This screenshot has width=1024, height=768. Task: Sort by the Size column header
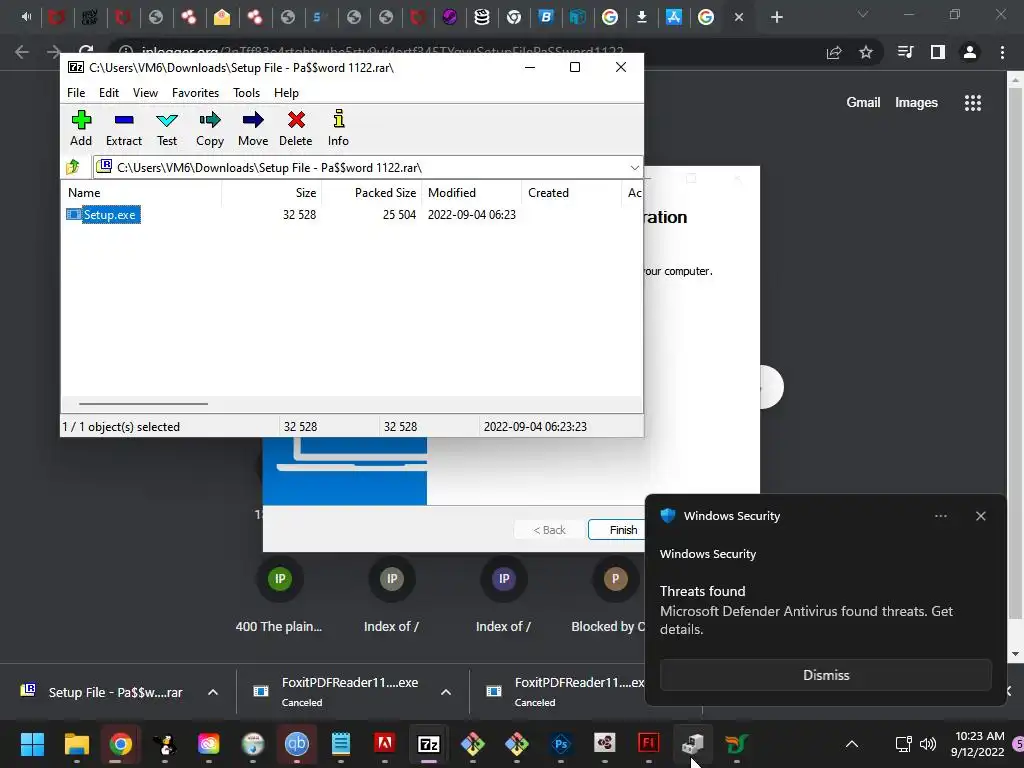[x=272, y=193]
